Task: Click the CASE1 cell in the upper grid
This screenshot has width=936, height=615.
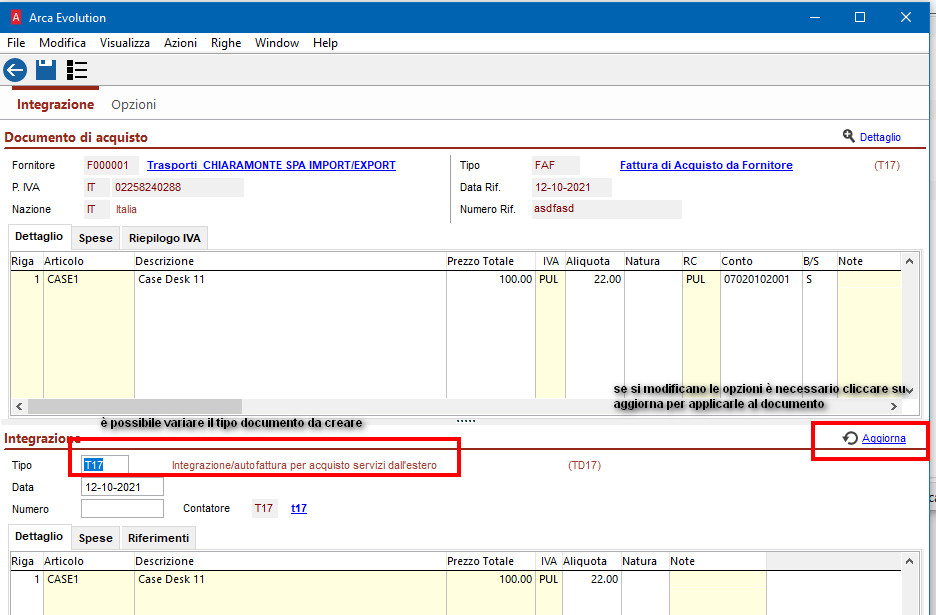Action: (89, 279)
